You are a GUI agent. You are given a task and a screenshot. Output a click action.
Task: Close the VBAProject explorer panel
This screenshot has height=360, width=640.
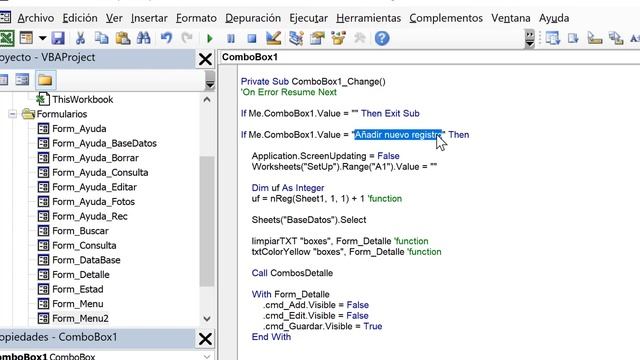205,60
